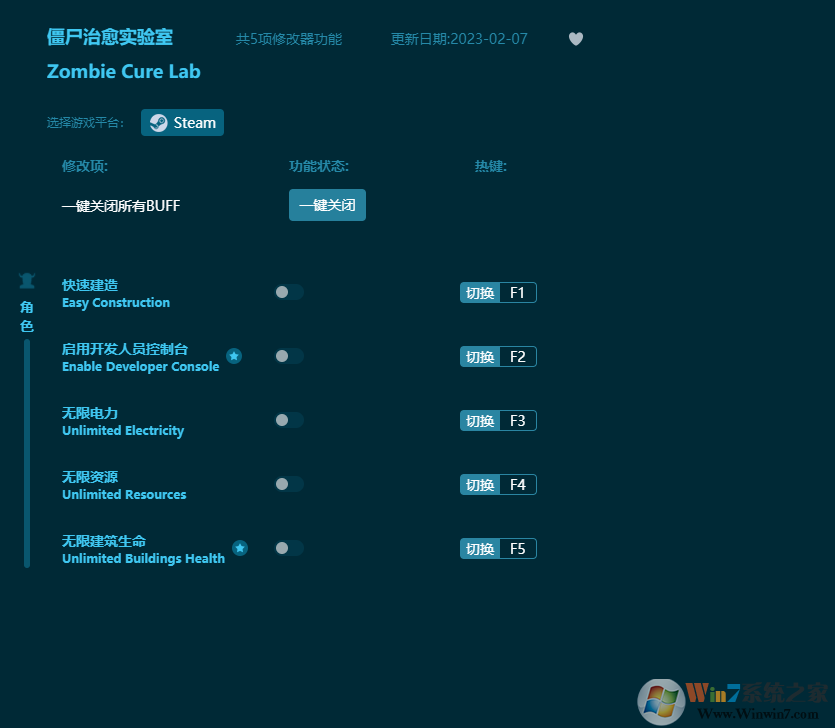Click the 无限电力 label
The width and height of the screenshot is (835, 728).
90,413
